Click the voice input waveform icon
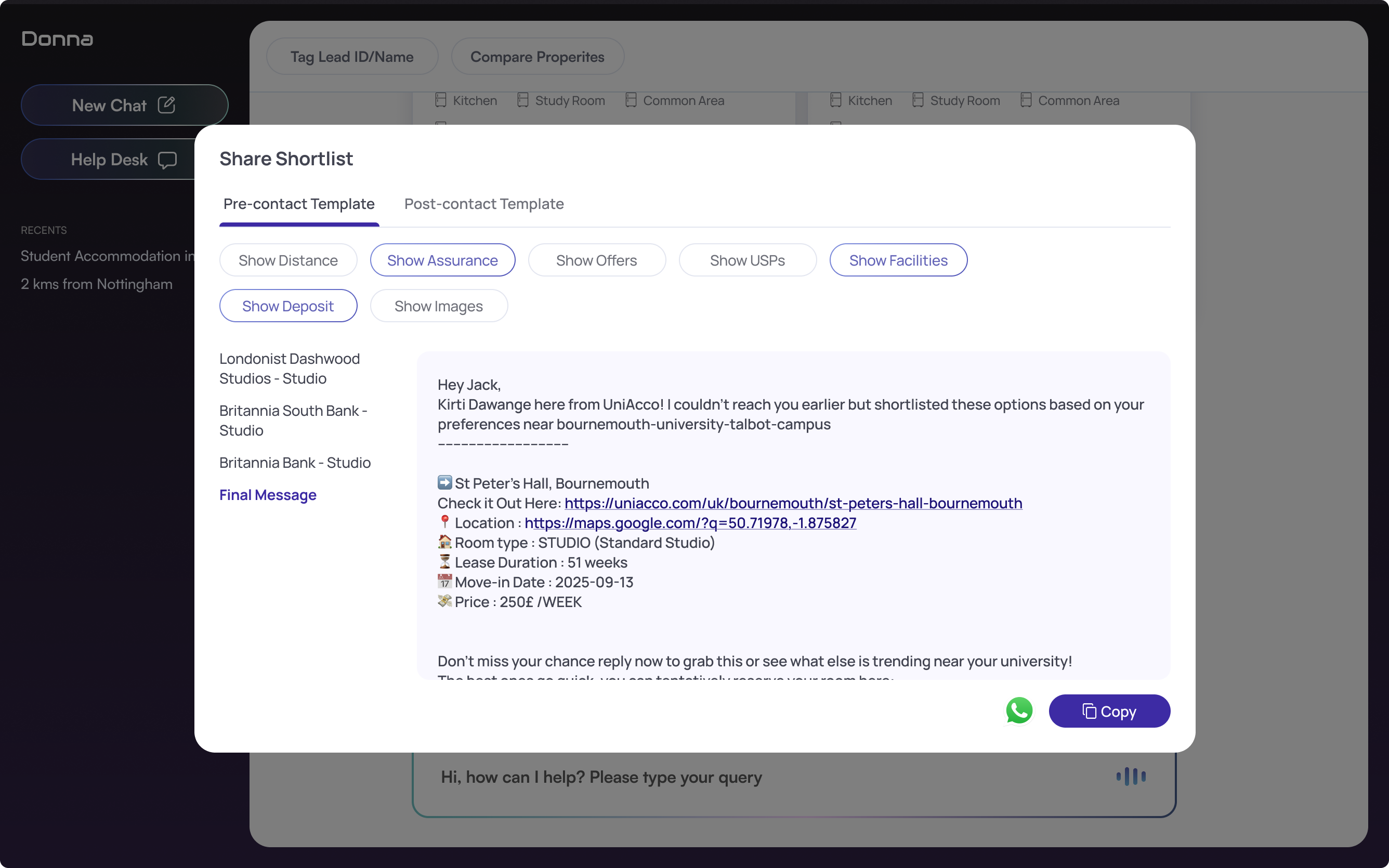The height and width of the screenshot is (868, 1389). [1131, 776]
